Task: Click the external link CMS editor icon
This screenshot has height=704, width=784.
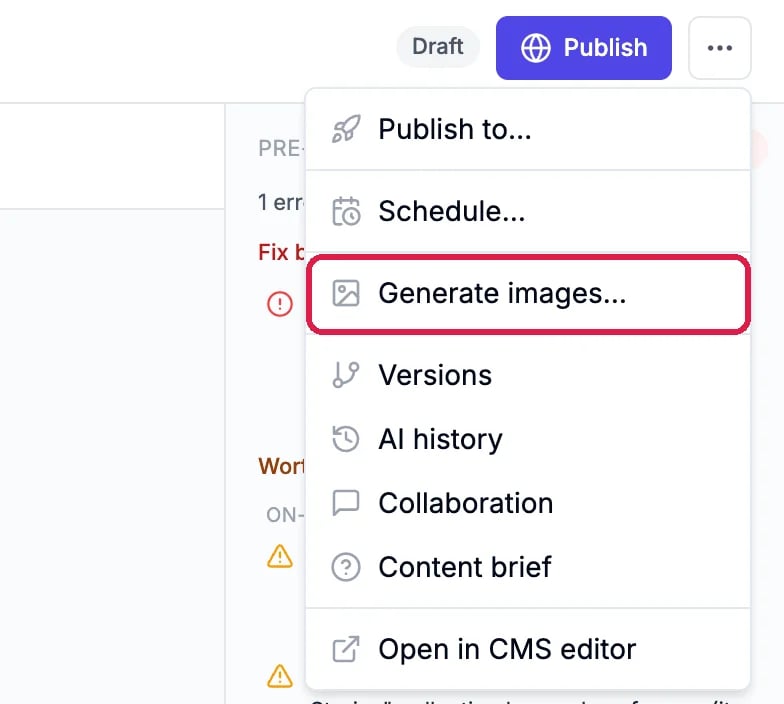Action: click(346, 649)
